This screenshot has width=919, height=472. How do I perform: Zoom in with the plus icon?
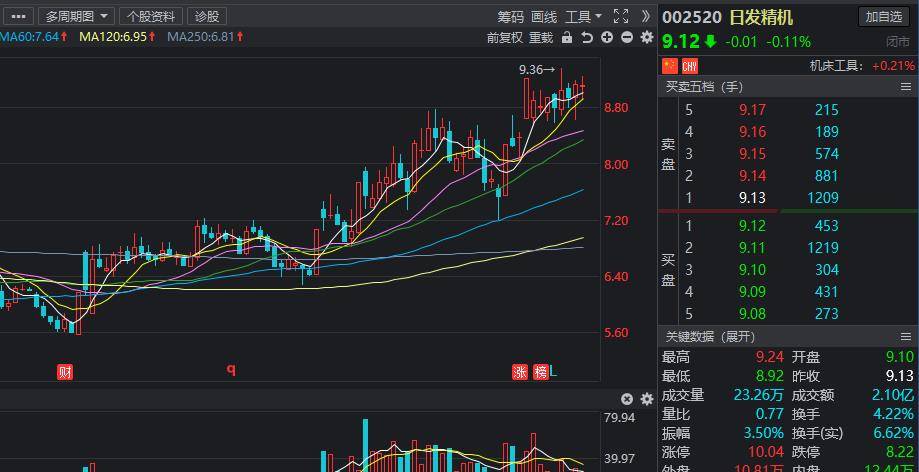pos(607,38)
